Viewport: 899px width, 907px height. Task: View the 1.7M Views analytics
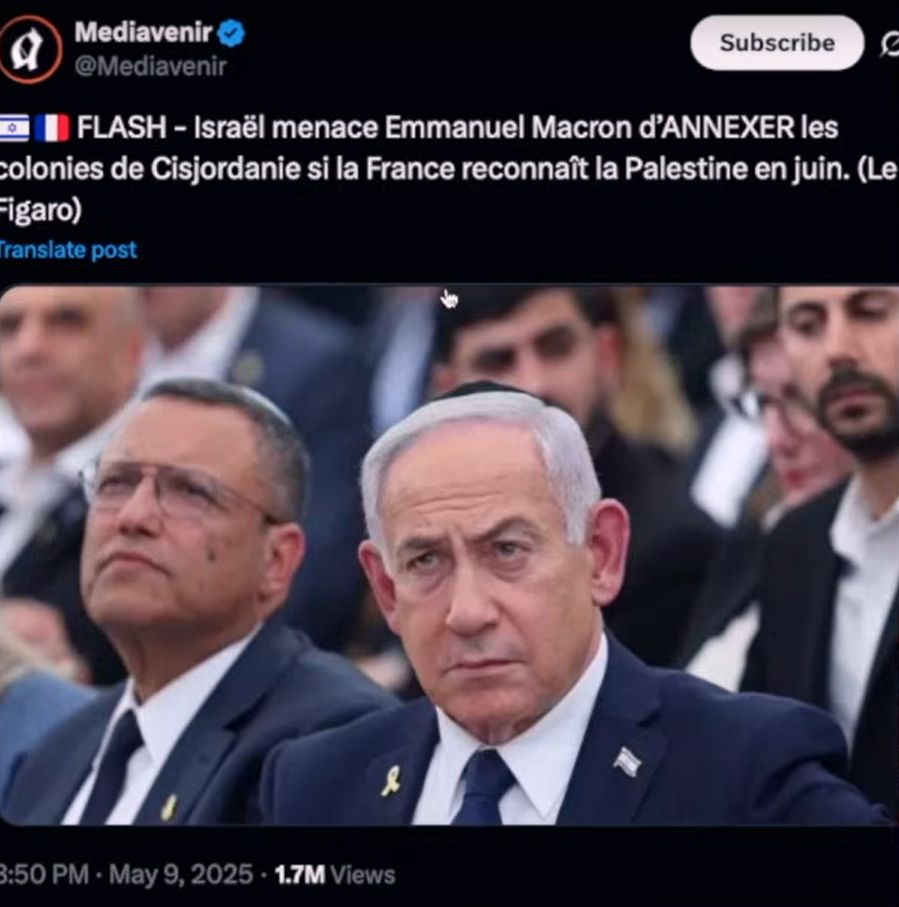click(x=334, y=874)
